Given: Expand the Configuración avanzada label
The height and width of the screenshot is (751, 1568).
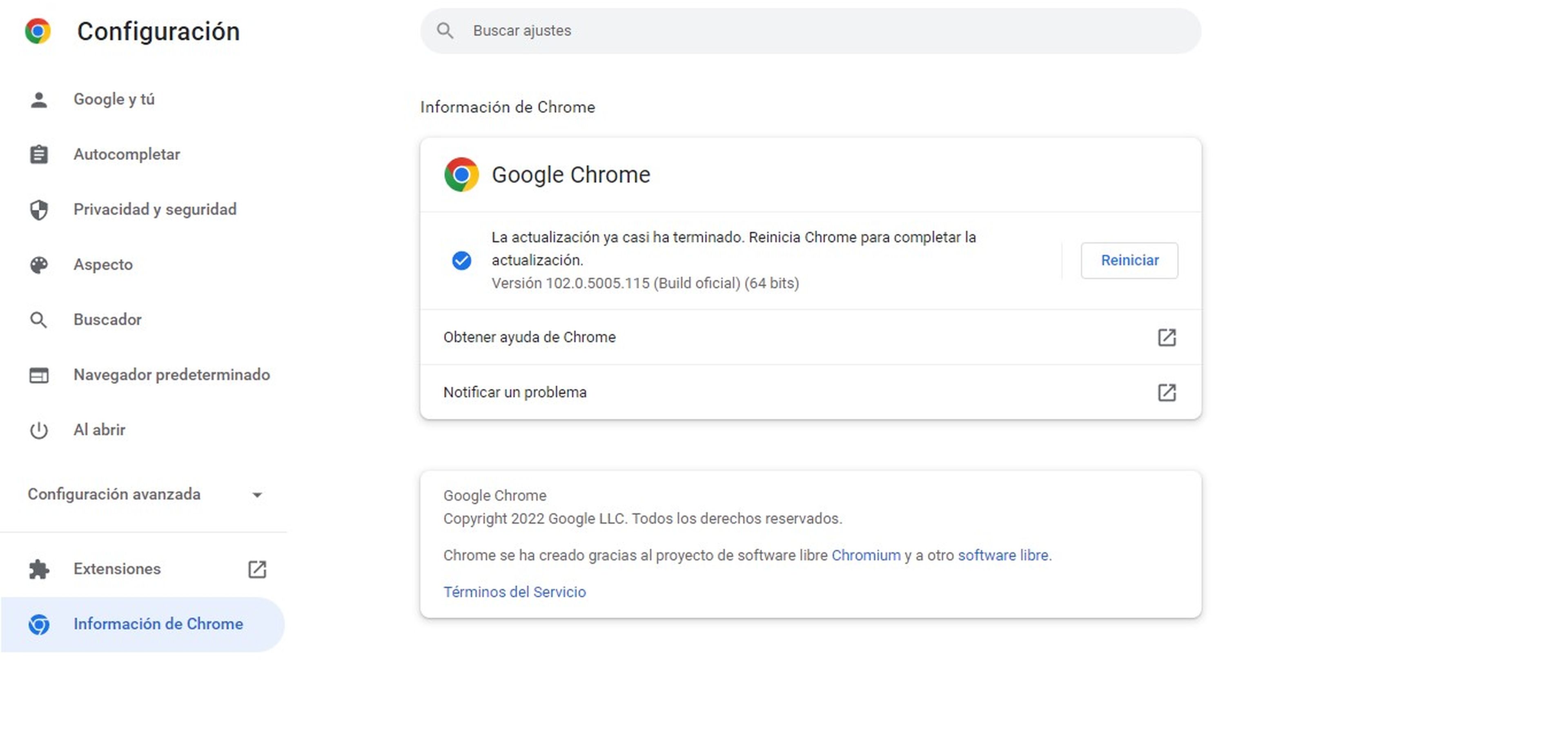Looking at the screenshot, I should pos(114,494).
